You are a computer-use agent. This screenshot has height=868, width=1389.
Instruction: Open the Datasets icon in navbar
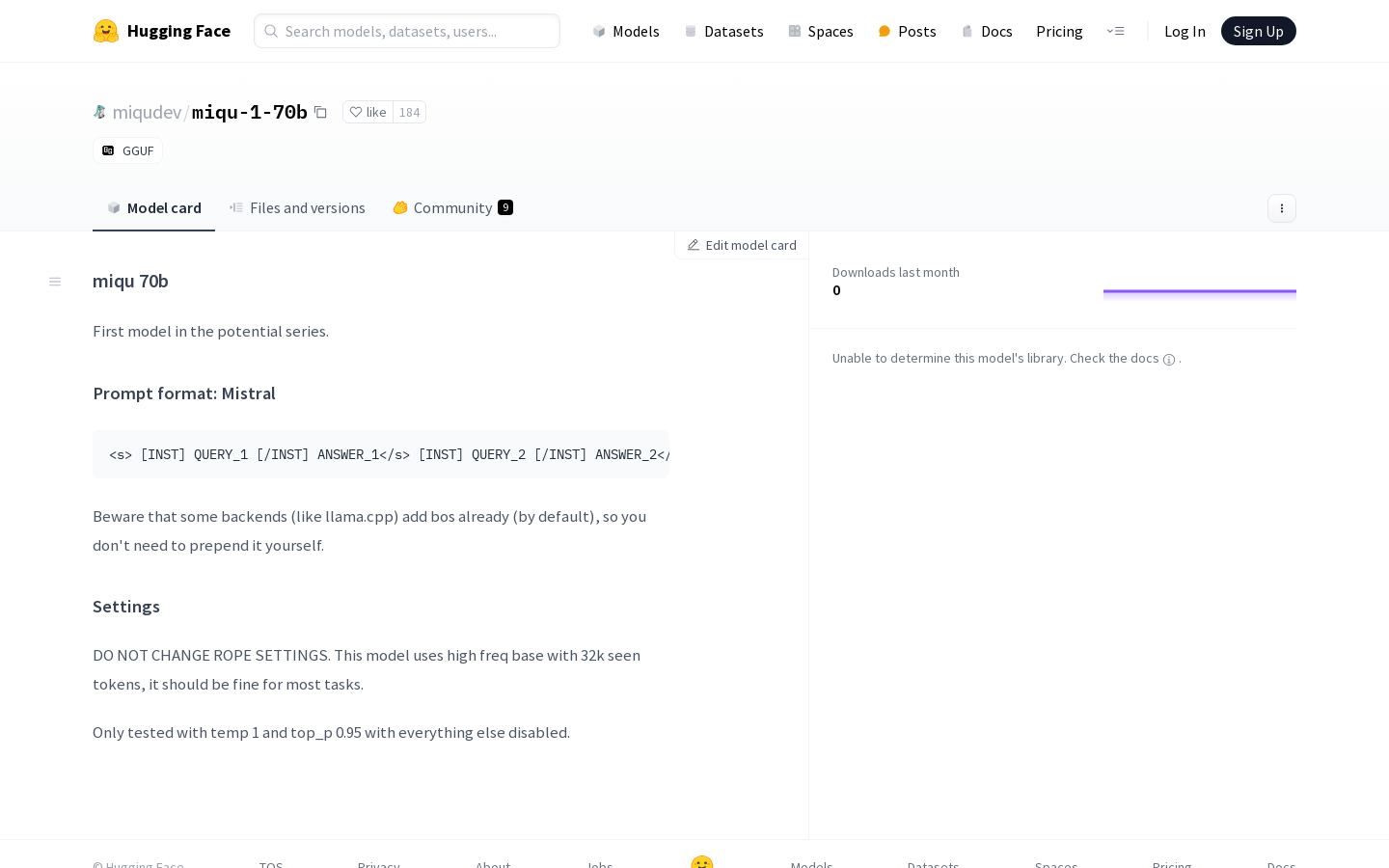tap(691, 31)
